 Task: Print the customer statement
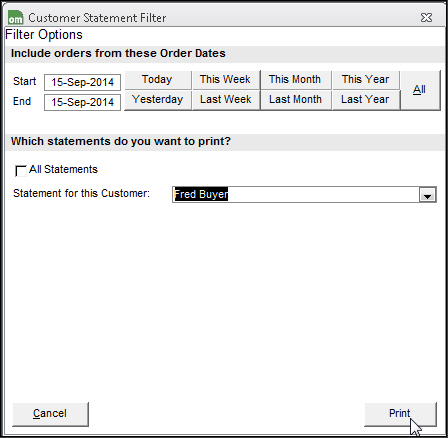click(400, 414)
